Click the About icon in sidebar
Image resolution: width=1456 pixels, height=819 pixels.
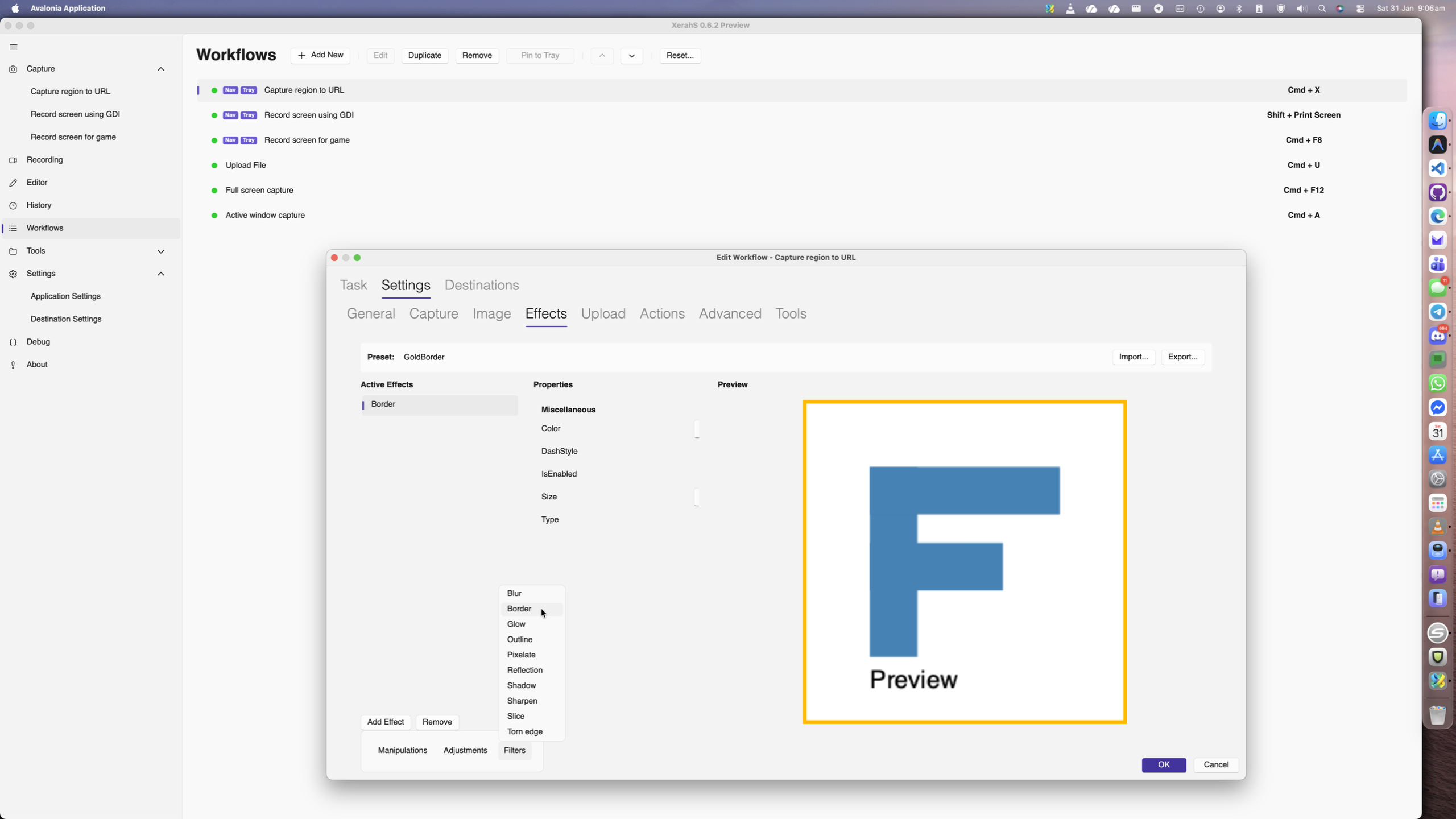click(x=13, y=365)
